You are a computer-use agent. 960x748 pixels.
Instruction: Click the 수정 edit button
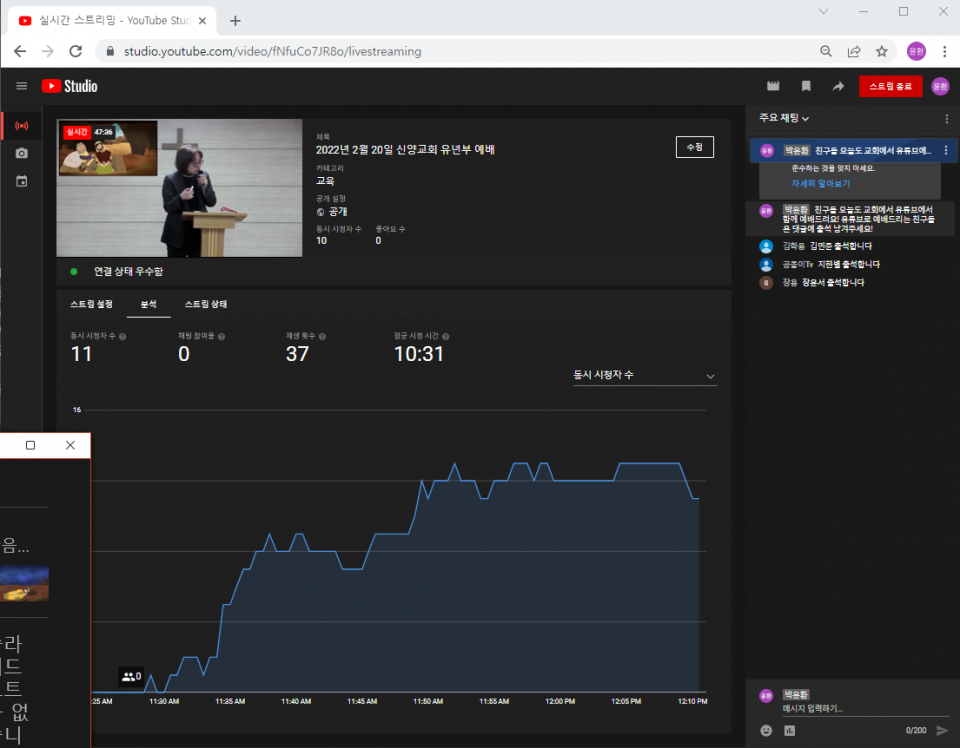(694, 147)
